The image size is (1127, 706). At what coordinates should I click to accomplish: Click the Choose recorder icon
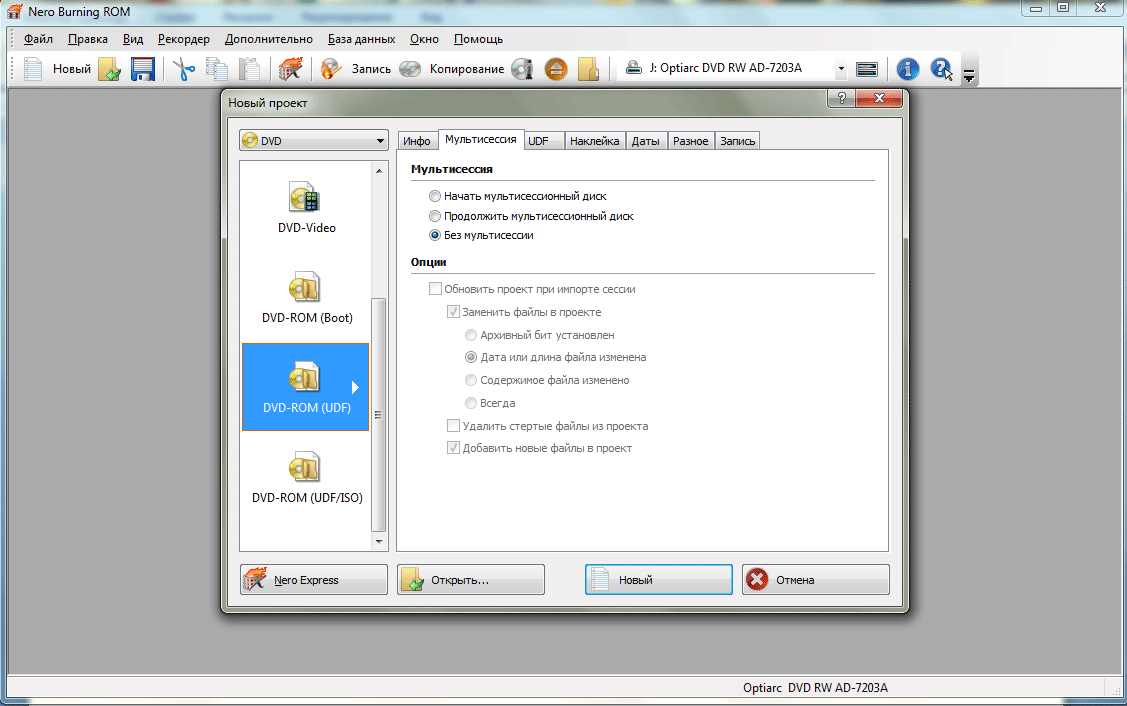(867, 69)
